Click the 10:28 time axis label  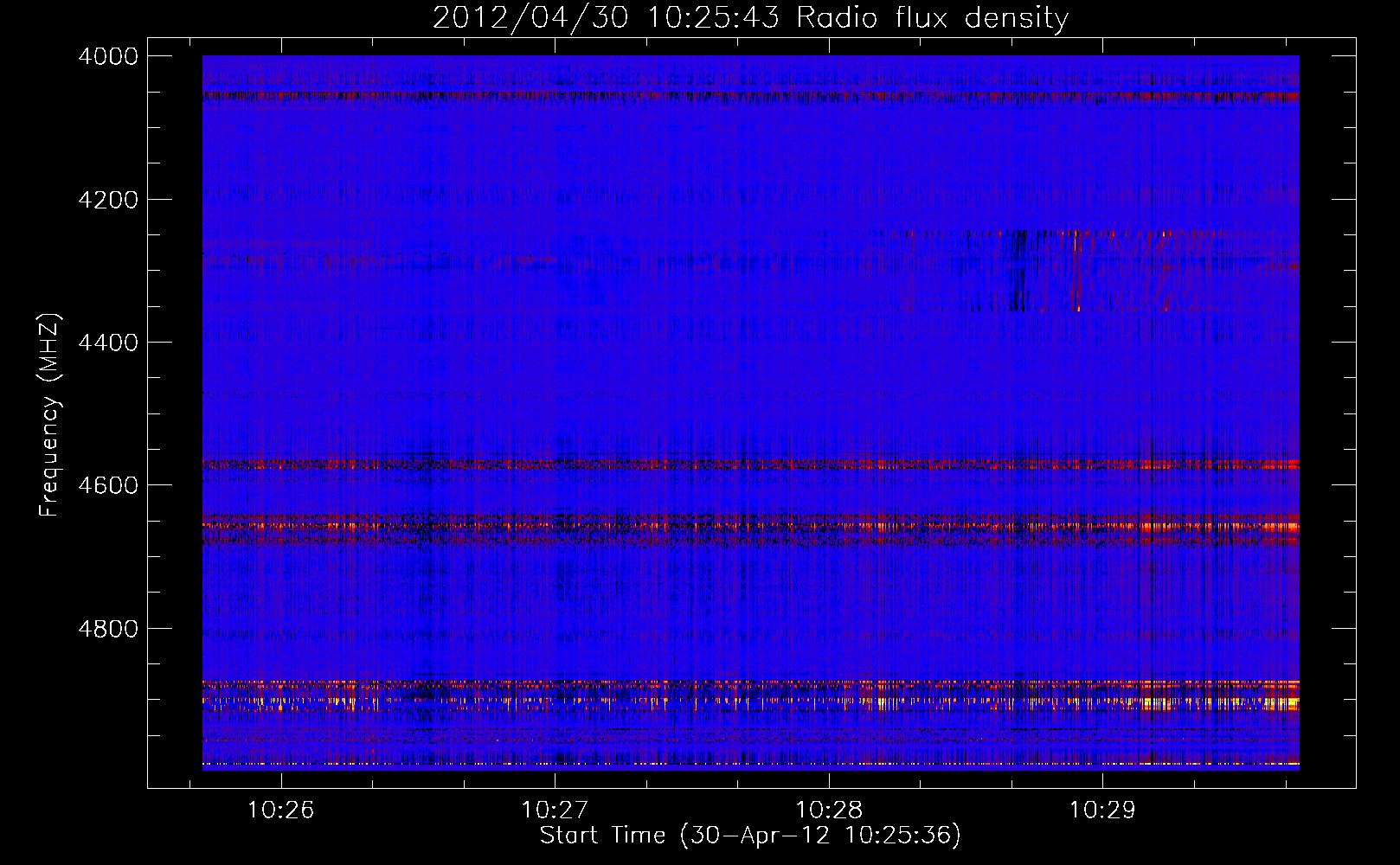(x=829, y=811)
